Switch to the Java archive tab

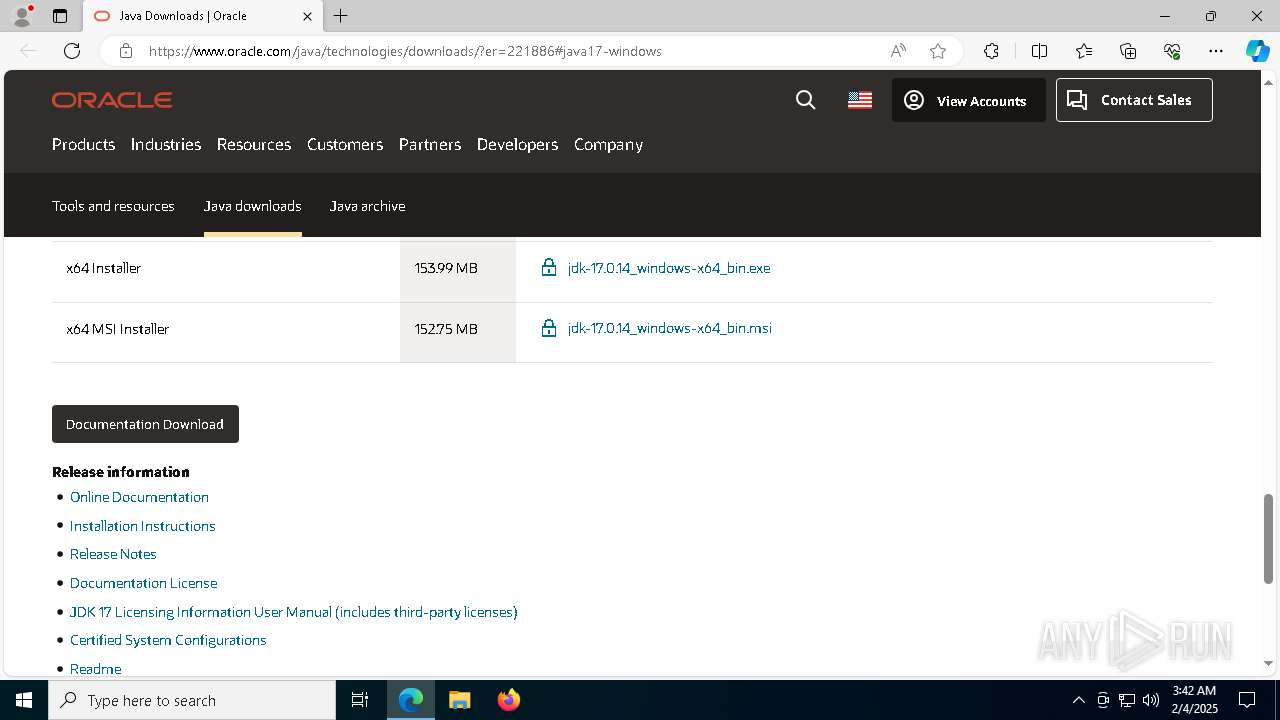pyautogui.click(x=367, y=206)
